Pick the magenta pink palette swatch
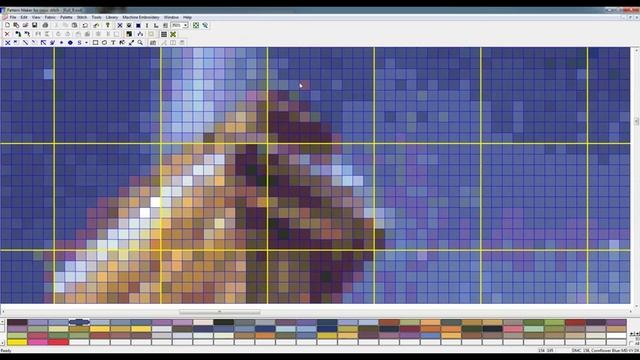This screenshot has width=640, height=360. (38, 342)
